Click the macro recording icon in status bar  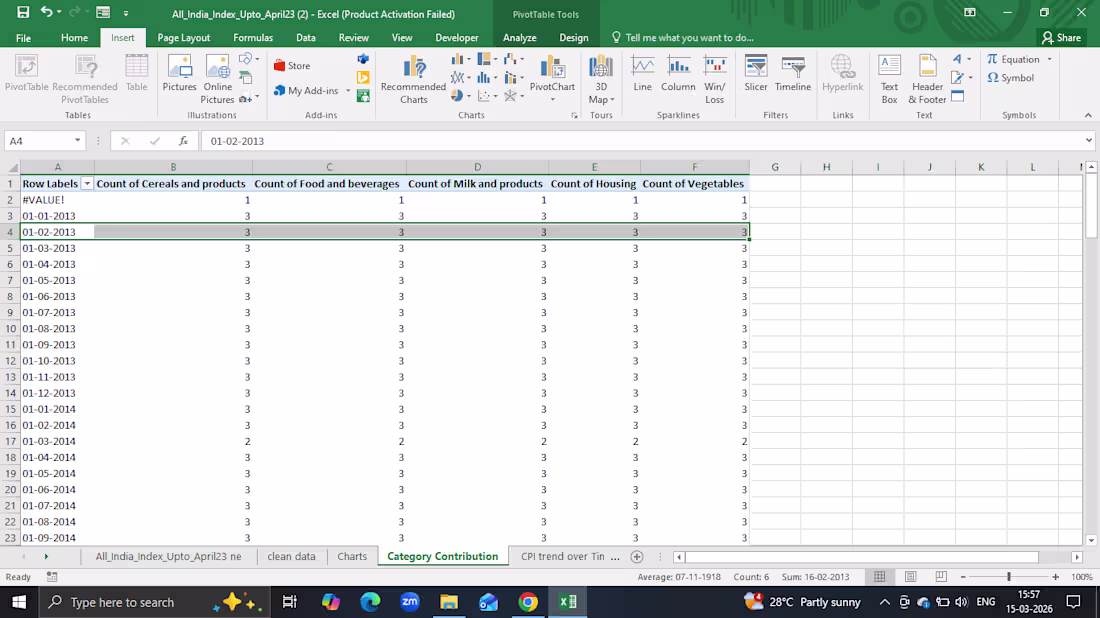pyautogui.click(x=52, y=577)
